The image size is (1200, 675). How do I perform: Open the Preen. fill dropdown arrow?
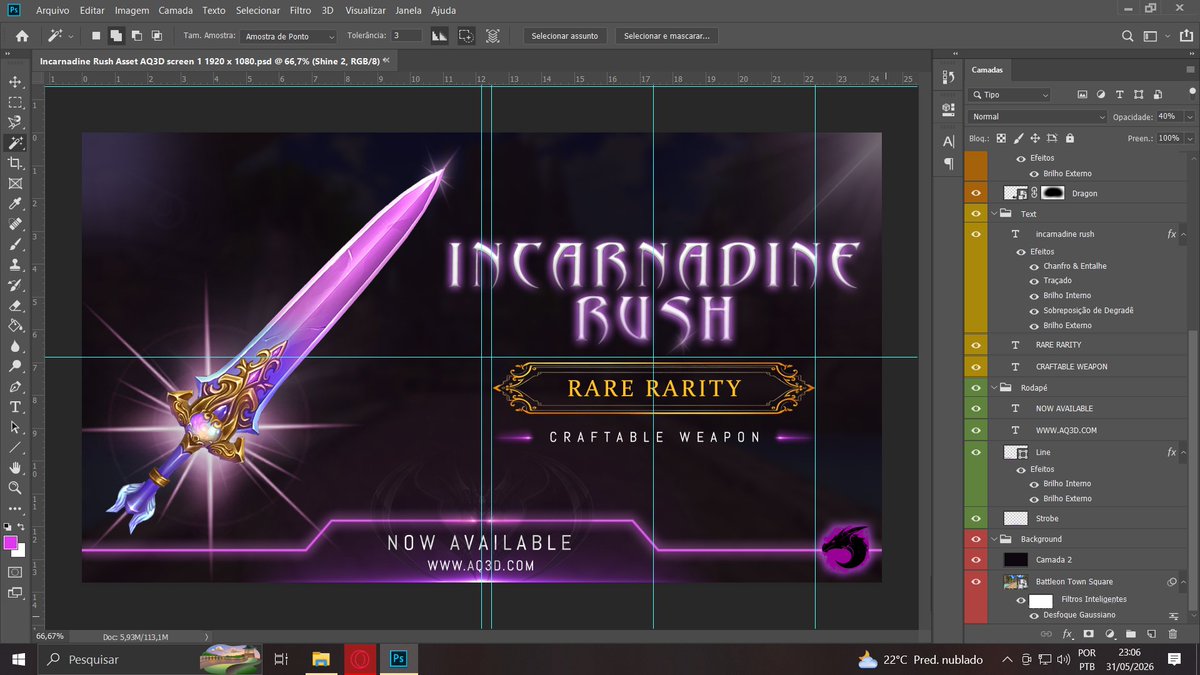[x=1189, y=138]
